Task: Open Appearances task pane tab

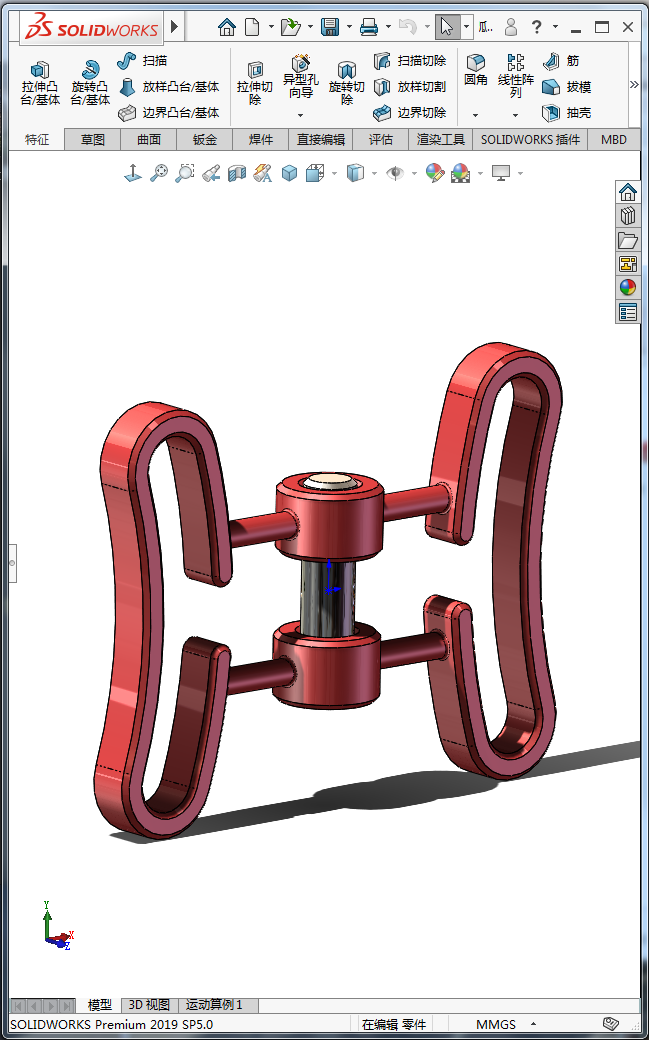Action: (x=628, y=288)
